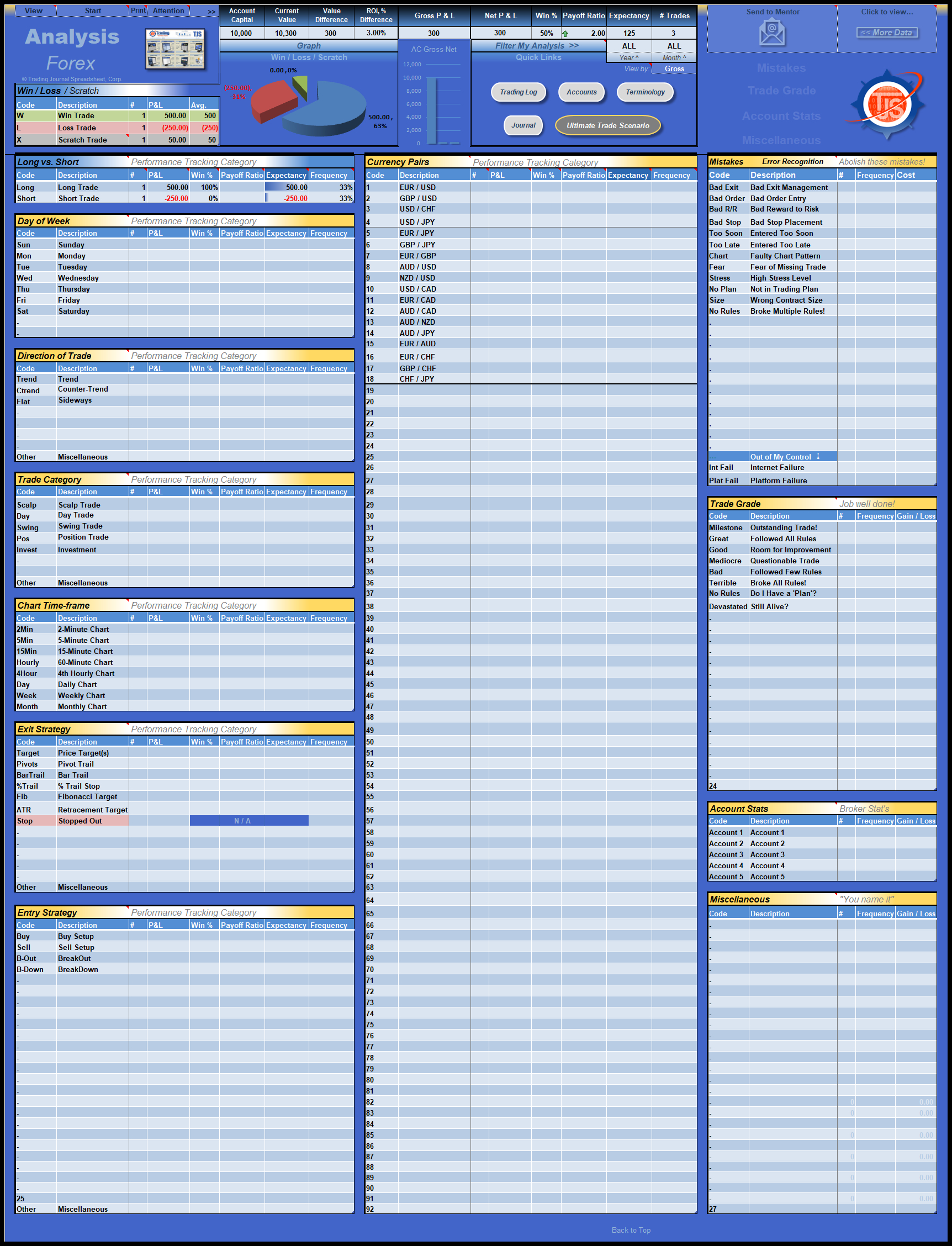The width and height of the screenshot is (952, 1246).
Task: Select the Account Capital value 10,000
Action: click(x=241, y=33)
